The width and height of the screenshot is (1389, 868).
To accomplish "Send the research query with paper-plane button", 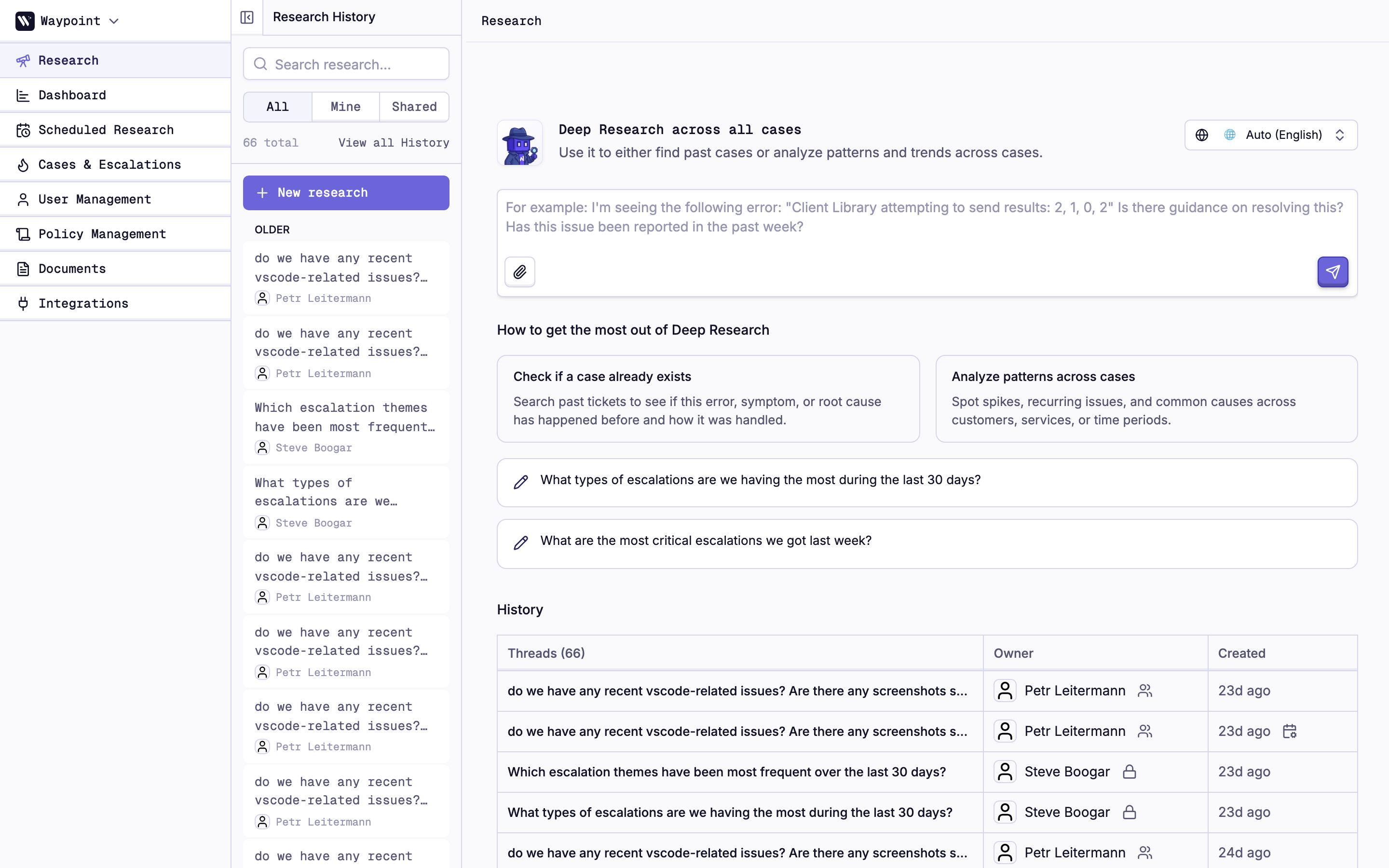I will 1333,271.
